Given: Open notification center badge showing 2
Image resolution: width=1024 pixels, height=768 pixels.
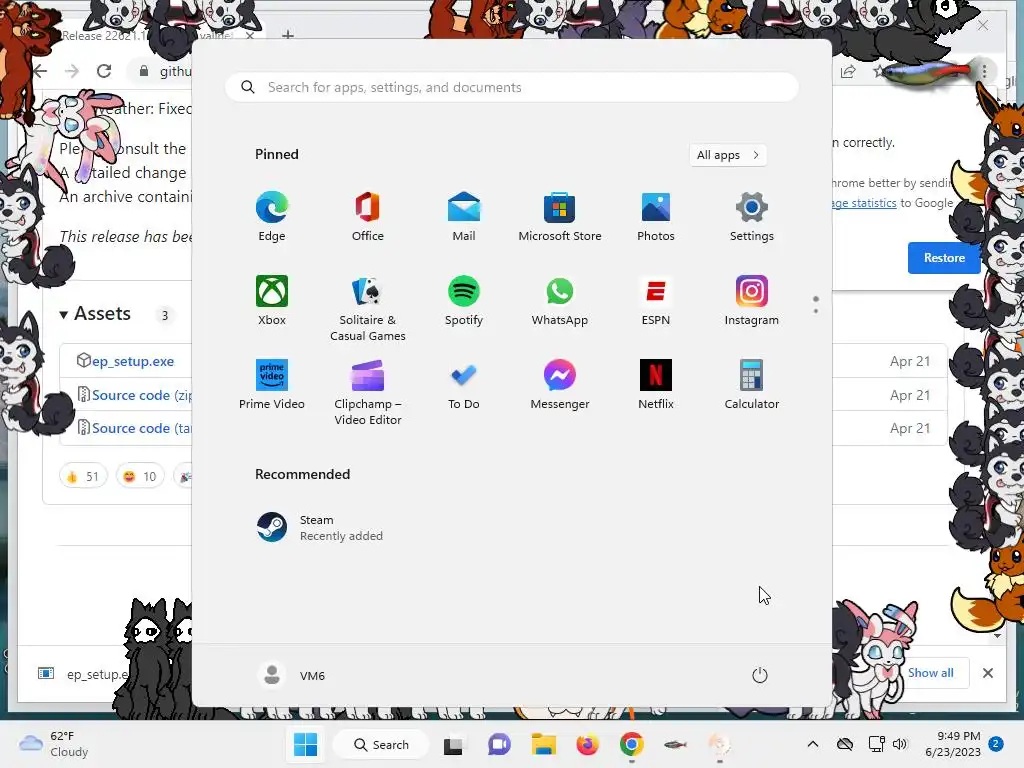Looking at the screenshot, I should coord(996,744).
